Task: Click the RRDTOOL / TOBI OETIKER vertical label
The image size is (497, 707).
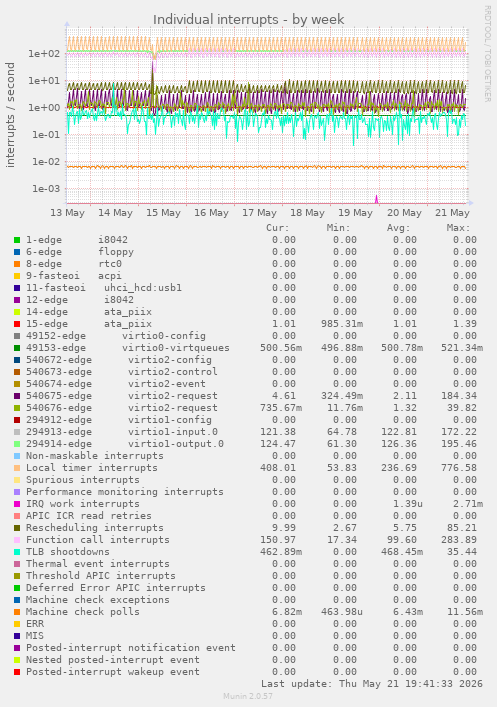Action: point(488,54)
